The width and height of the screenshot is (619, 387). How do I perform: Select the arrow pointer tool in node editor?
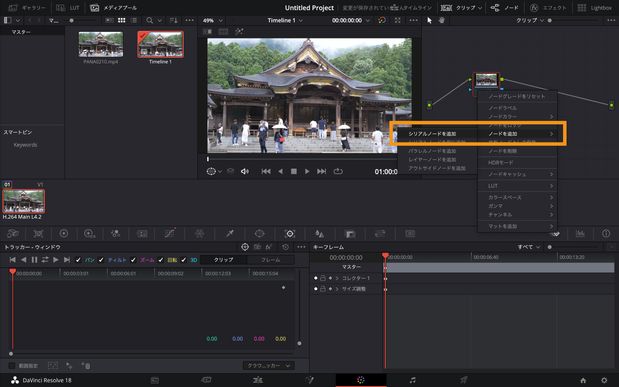[x=430, y=20]
